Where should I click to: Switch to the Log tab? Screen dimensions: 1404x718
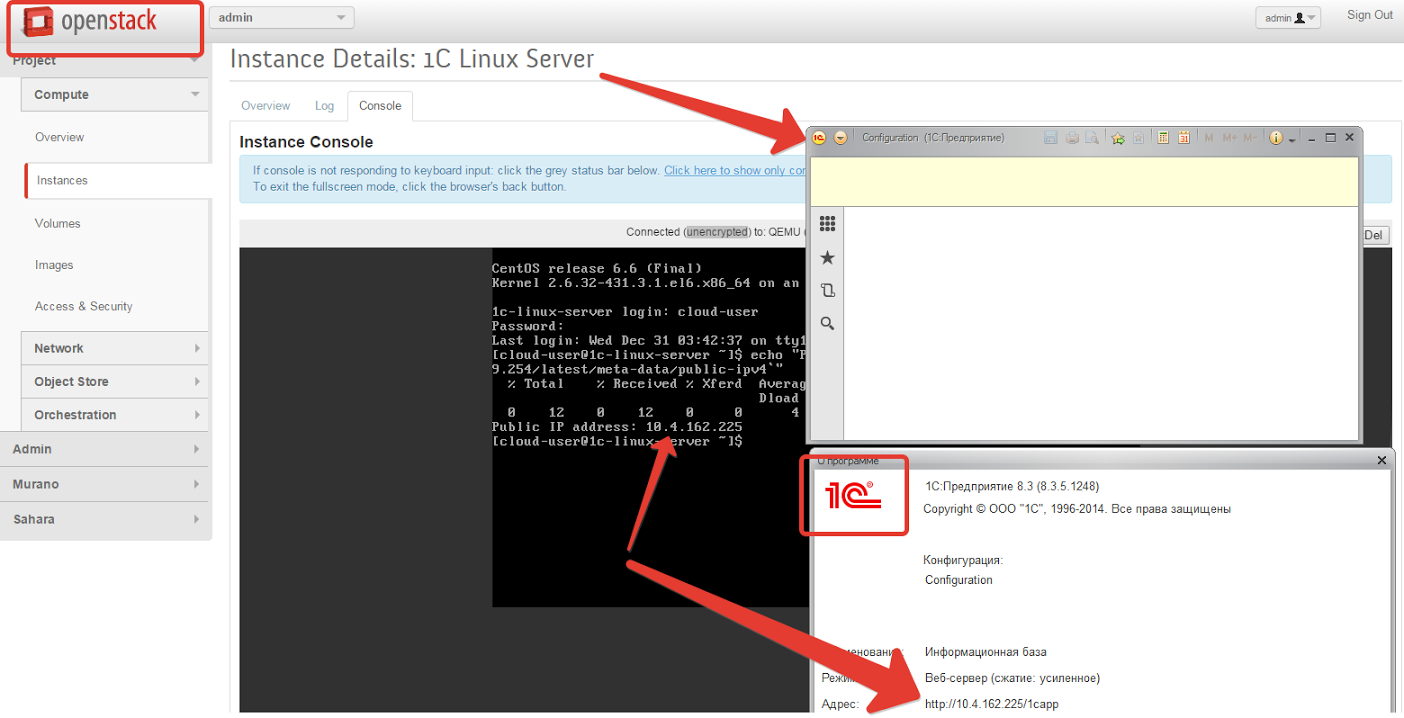[x=324, y=106]
